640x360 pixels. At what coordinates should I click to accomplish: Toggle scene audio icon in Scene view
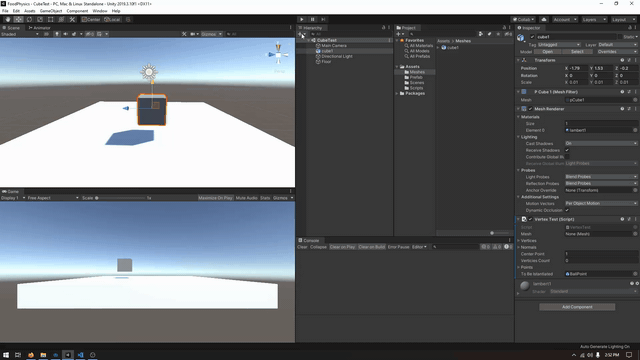(65, 34)
